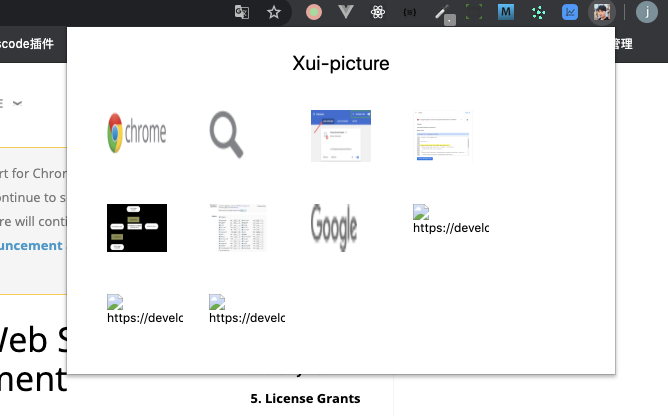Select the code snippet document thumbnail
The height and width of the screenshot is (416, 668).
click(x=443, y=136)
